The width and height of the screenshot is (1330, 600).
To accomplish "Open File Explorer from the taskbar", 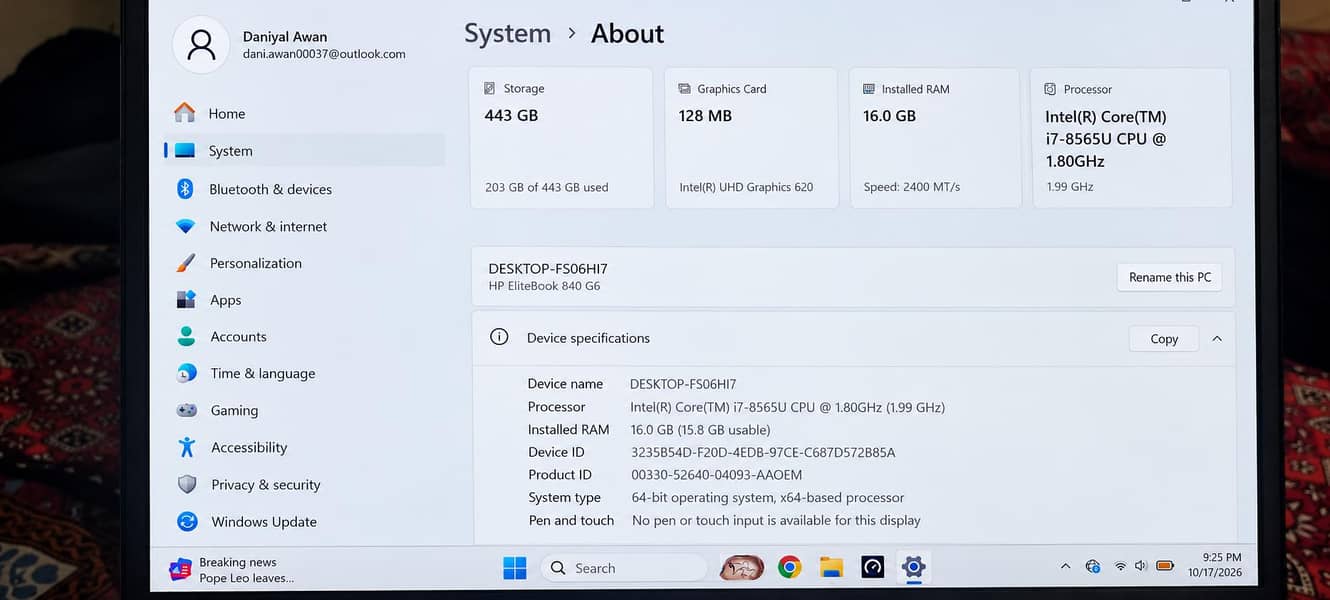I will coord(831,568).
